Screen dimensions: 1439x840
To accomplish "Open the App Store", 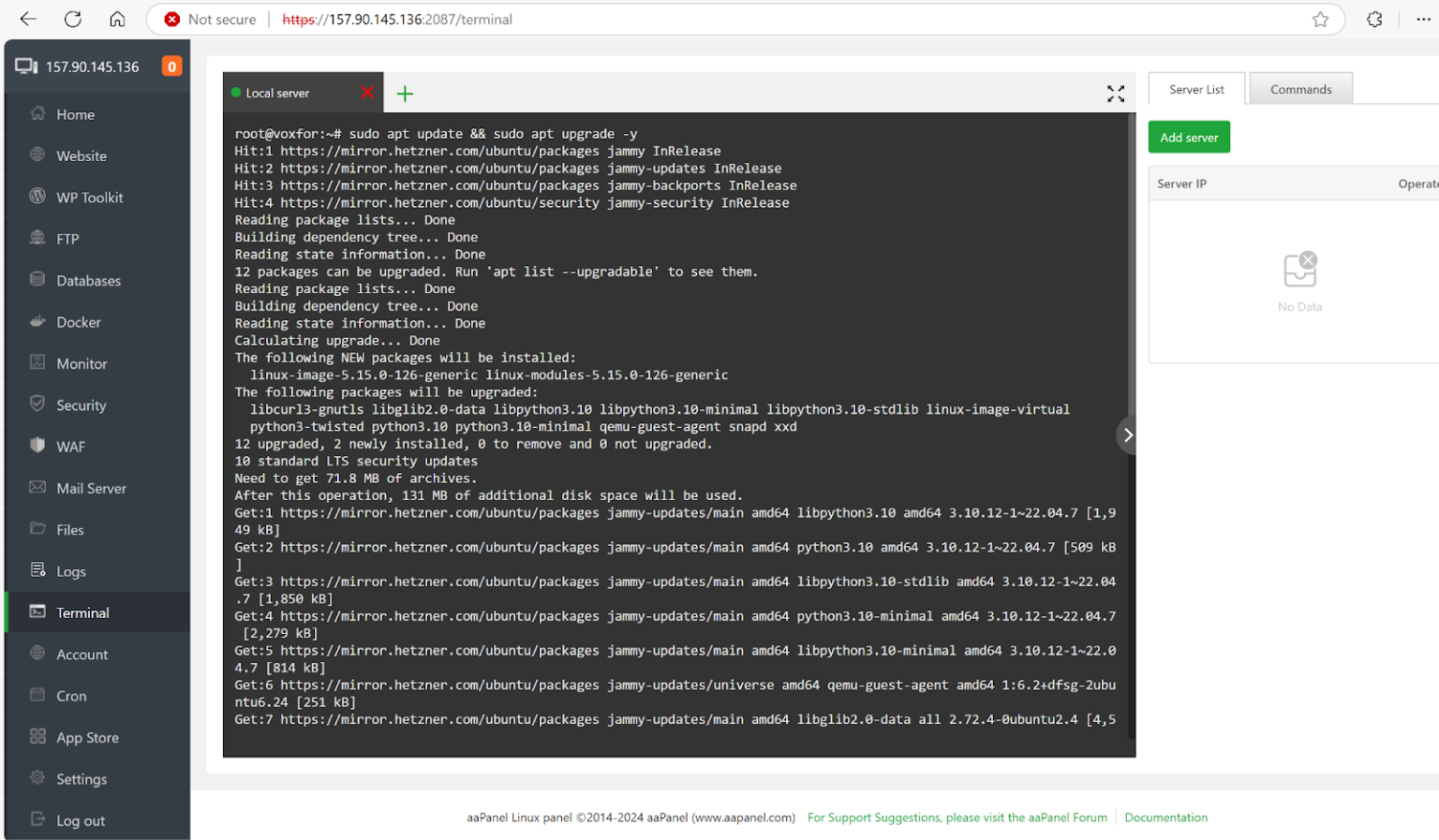I will click(x=85, y=737).
